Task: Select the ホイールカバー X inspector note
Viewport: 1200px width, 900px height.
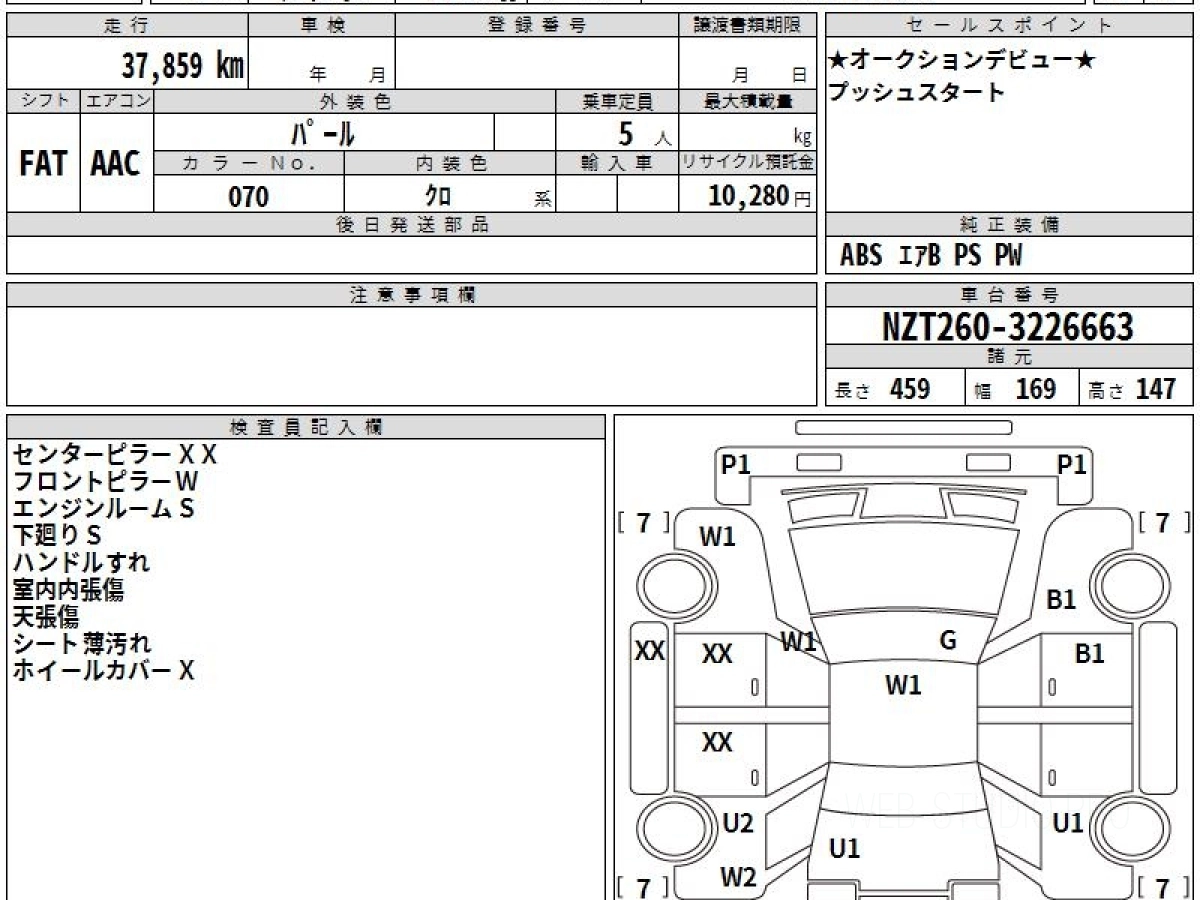Action: 103,670
